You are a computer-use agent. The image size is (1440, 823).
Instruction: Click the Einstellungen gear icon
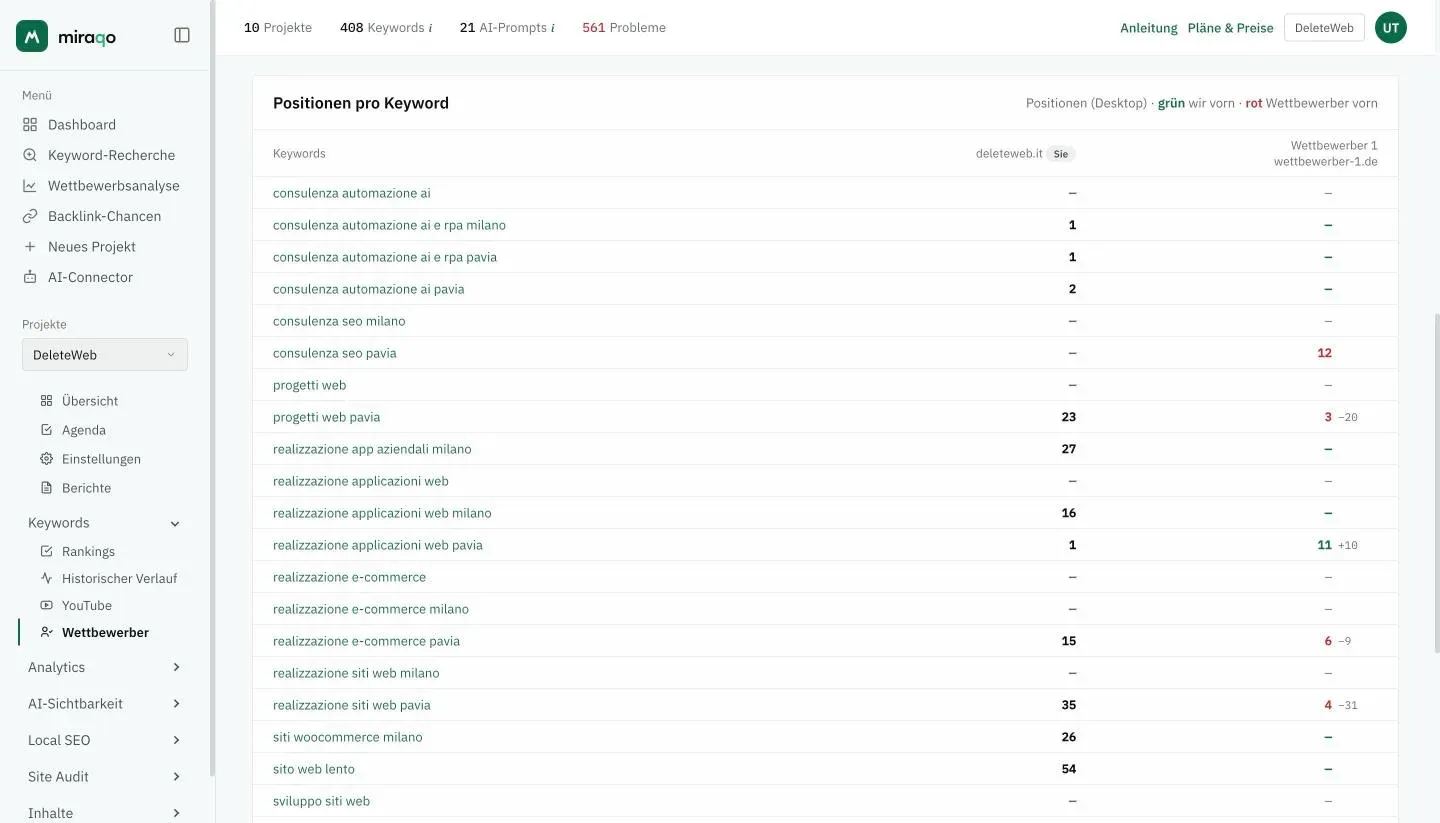[x=46, y=459]
